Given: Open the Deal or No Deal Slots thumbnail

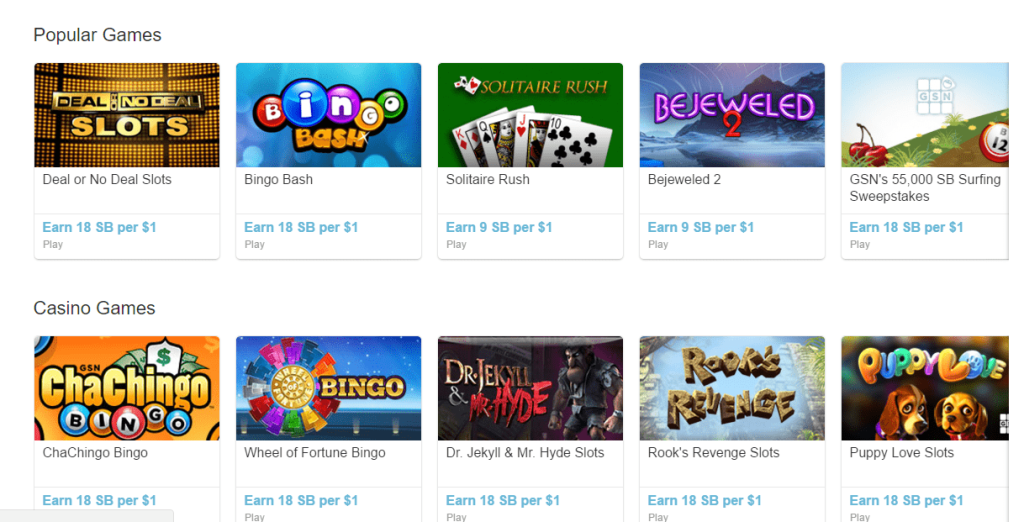Looking at the screenshot, I should pos(127,115).
